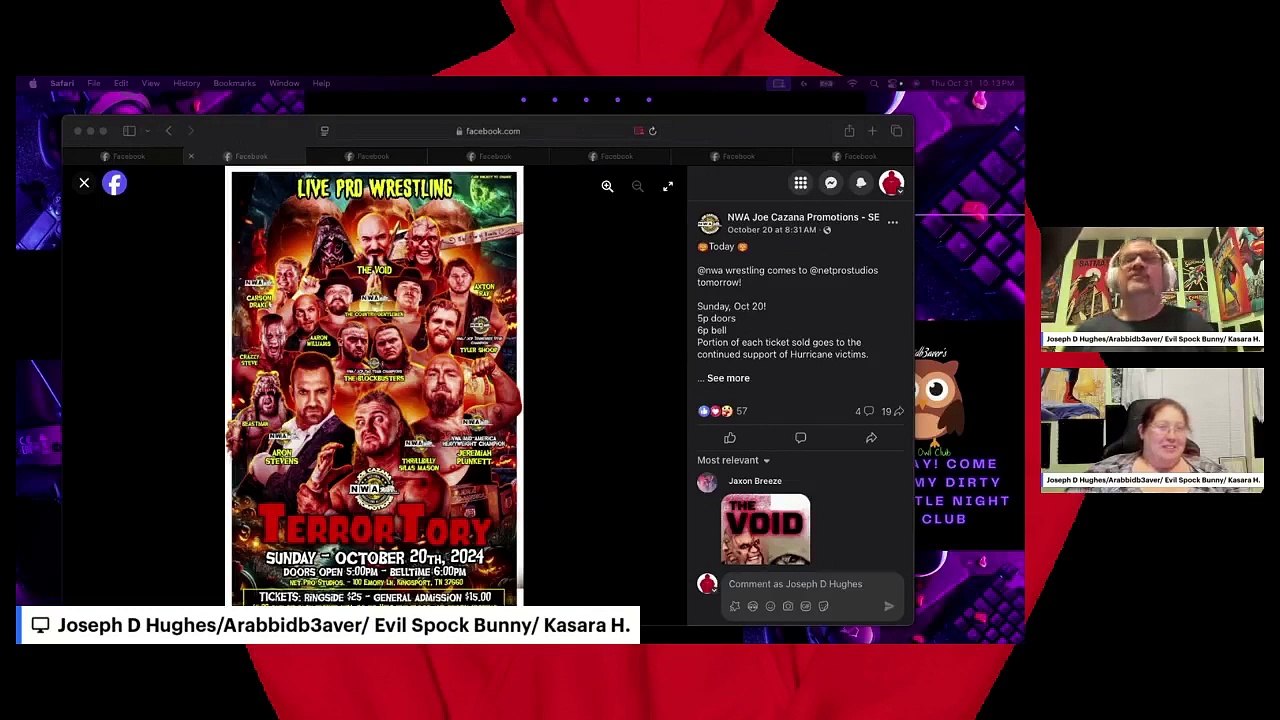Open a new Safari tab
Screen dimensions: 1280x720
tap(872, 131)
